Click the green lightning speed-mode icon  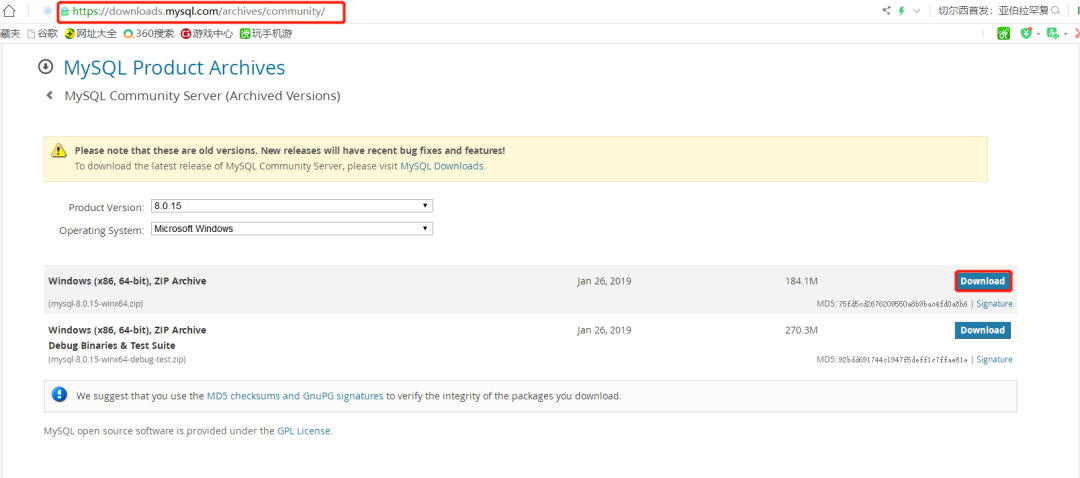[x=901, y=11]
